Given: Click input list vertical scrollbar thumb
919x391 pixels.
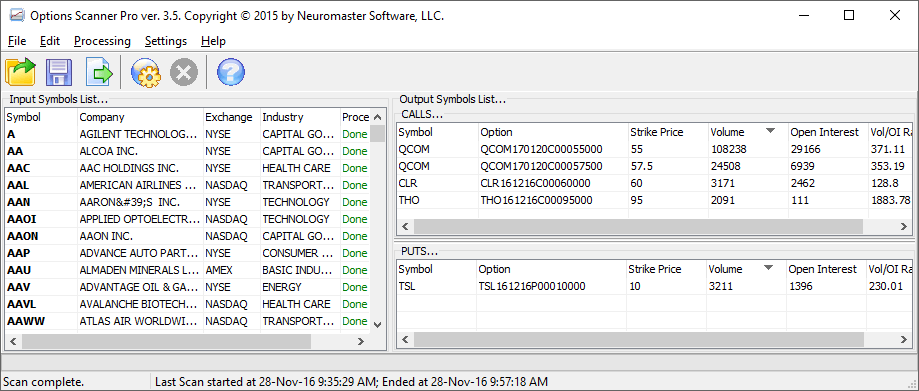Looking at the screenshot, I should coord(377,134).
